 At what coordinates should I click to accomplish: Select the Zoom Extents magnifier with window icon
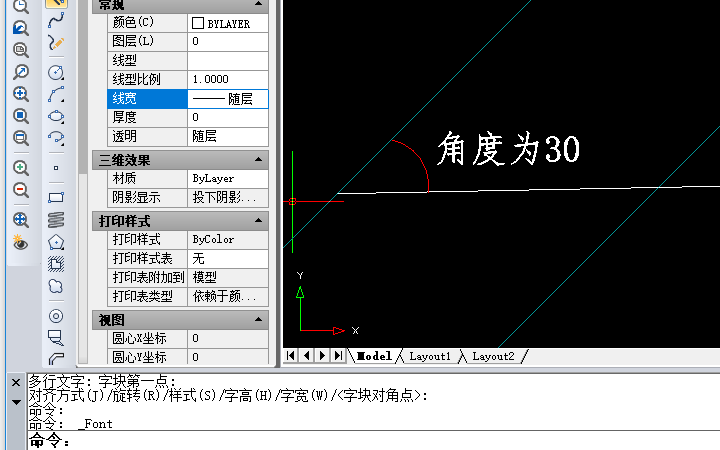pos(20,138)
